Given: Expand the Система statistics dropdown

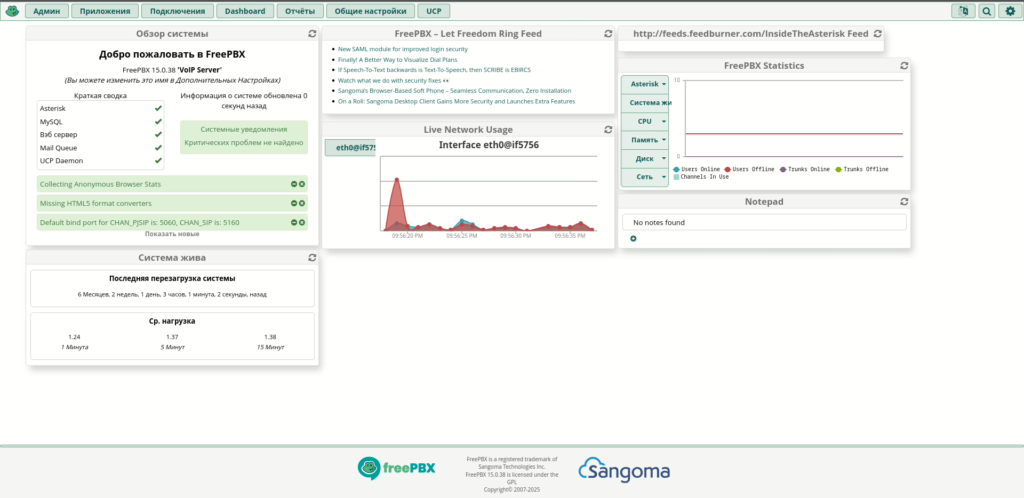Looking at the screenshot, I should click(645, 102).
